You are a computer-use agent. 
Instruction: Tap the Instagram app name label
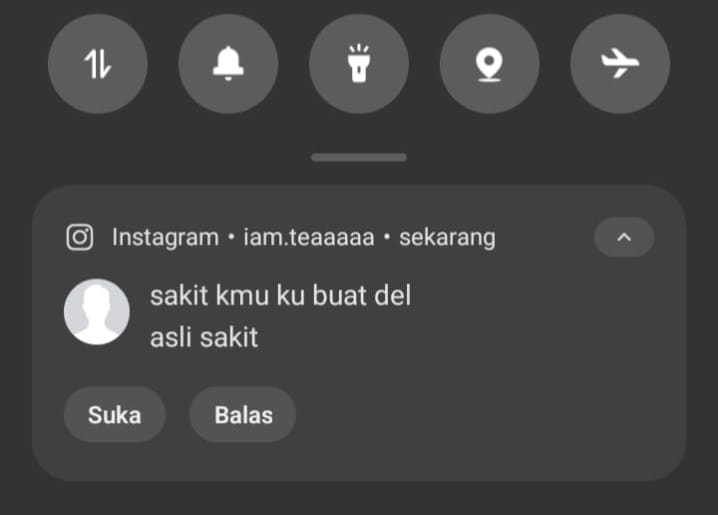click(165, 238)
